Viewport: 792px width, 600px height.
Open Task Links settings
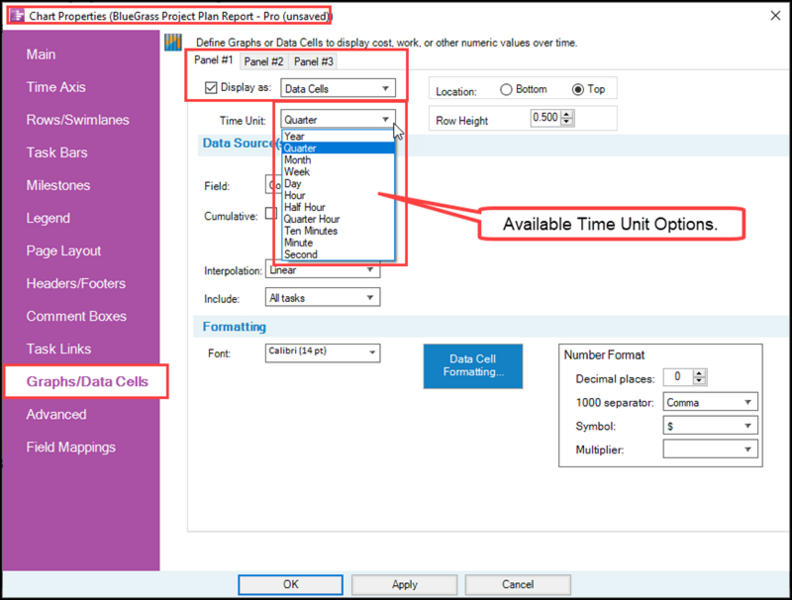click(59, 349)
